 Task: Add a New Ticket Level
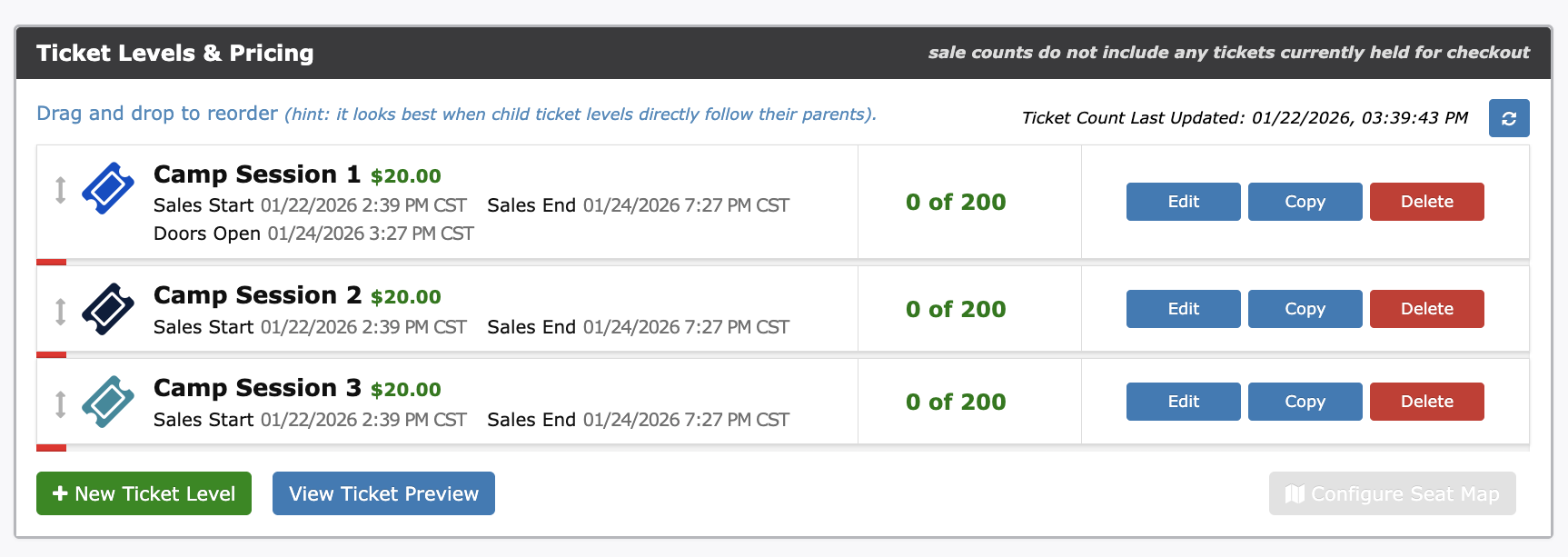click(x=144, y=493)
